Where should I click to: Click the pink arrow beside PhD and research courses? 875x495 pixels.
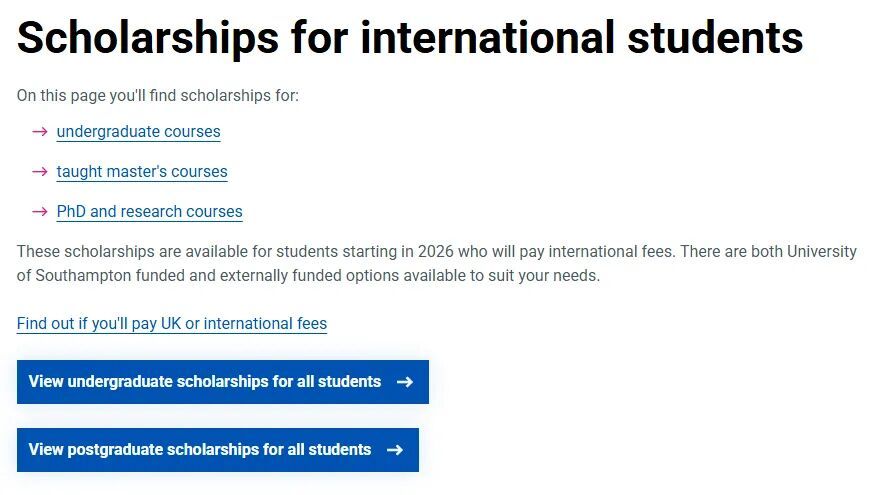coord(40,212)
